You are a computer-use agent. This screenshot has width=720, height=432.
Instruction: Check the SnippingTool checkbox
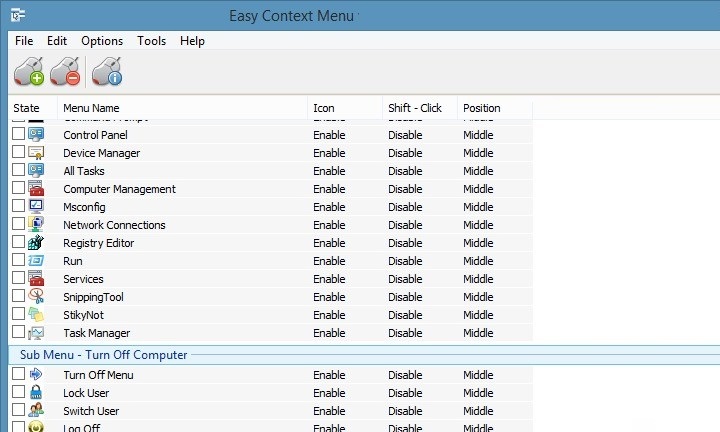point(18,295)
